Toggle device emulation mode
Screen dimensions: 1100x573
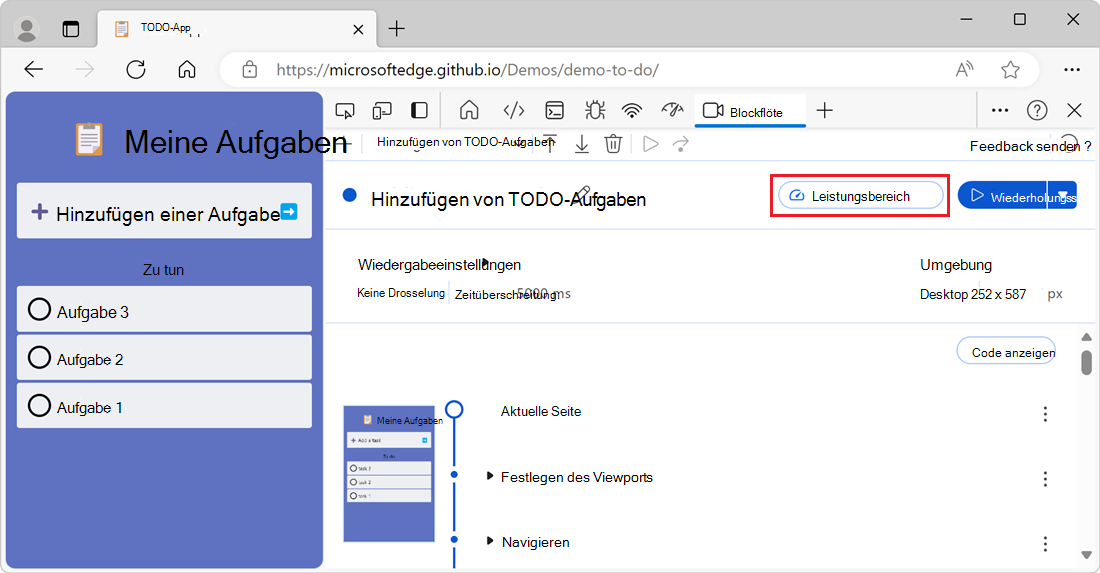point(382,111)
